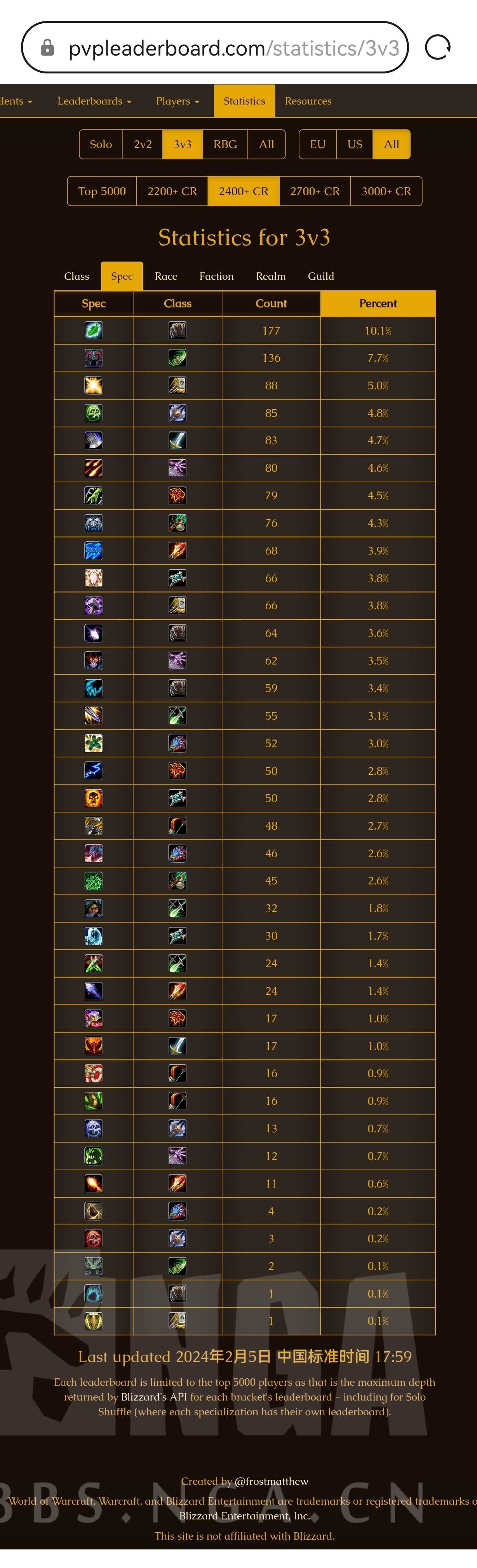Click the spec icon in the 177 count row
The width and height of the screenshot is (477, 1568).
(x=94, y=331)
